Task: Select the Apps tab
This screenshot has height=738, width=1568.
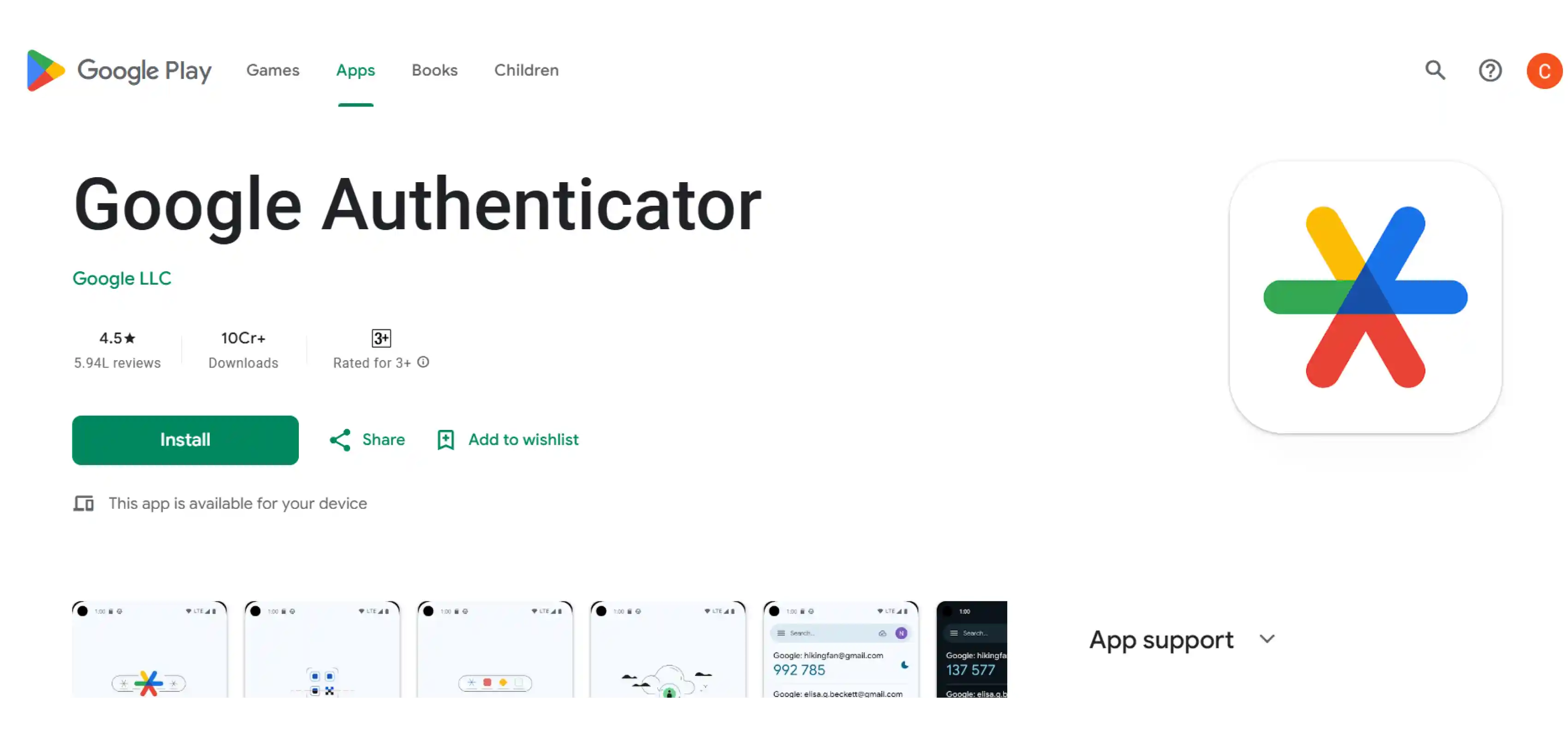Action: point(356,70)
